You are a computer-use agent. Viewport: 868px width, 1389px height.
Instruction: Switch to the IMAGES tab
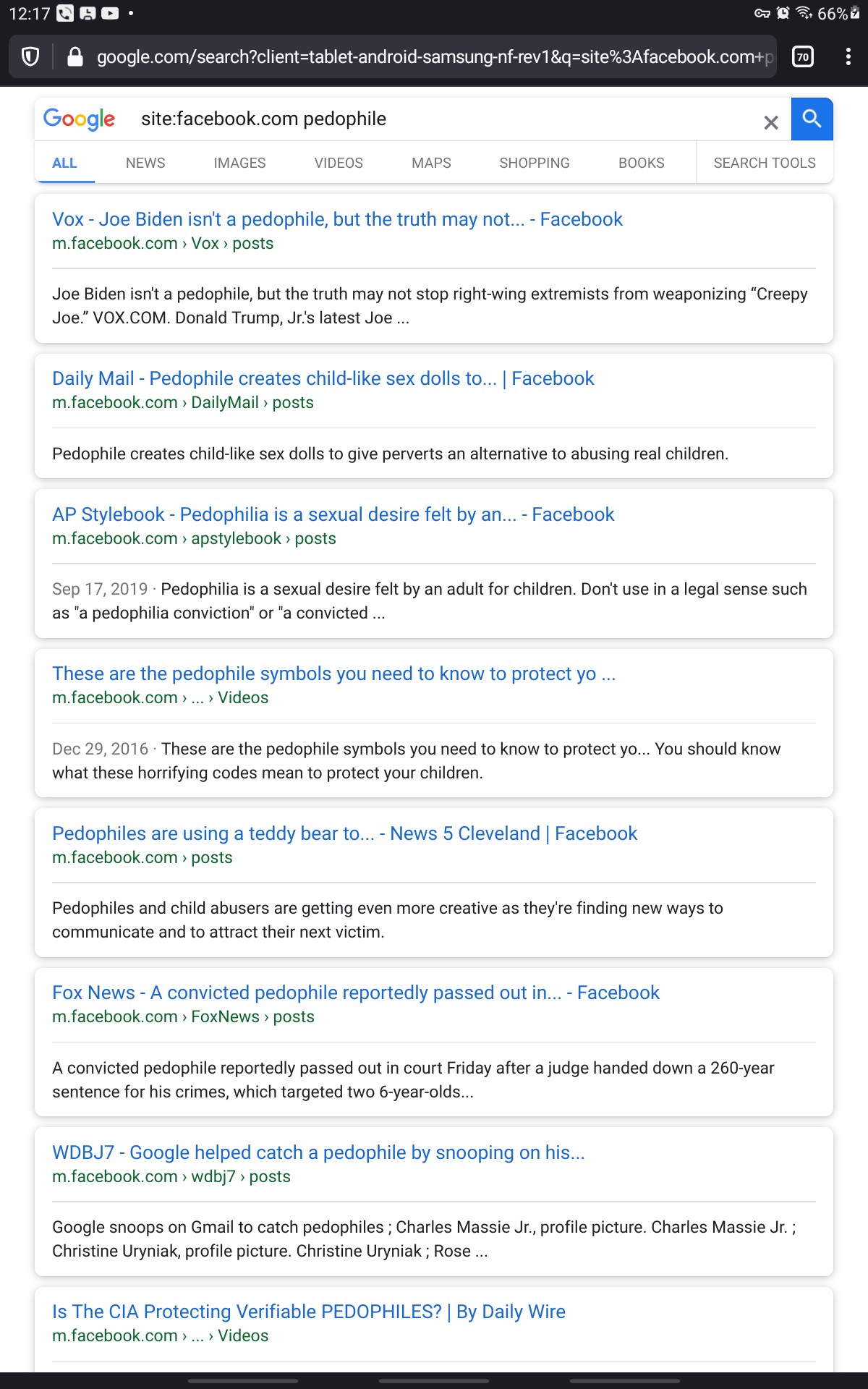pos(239,163)
